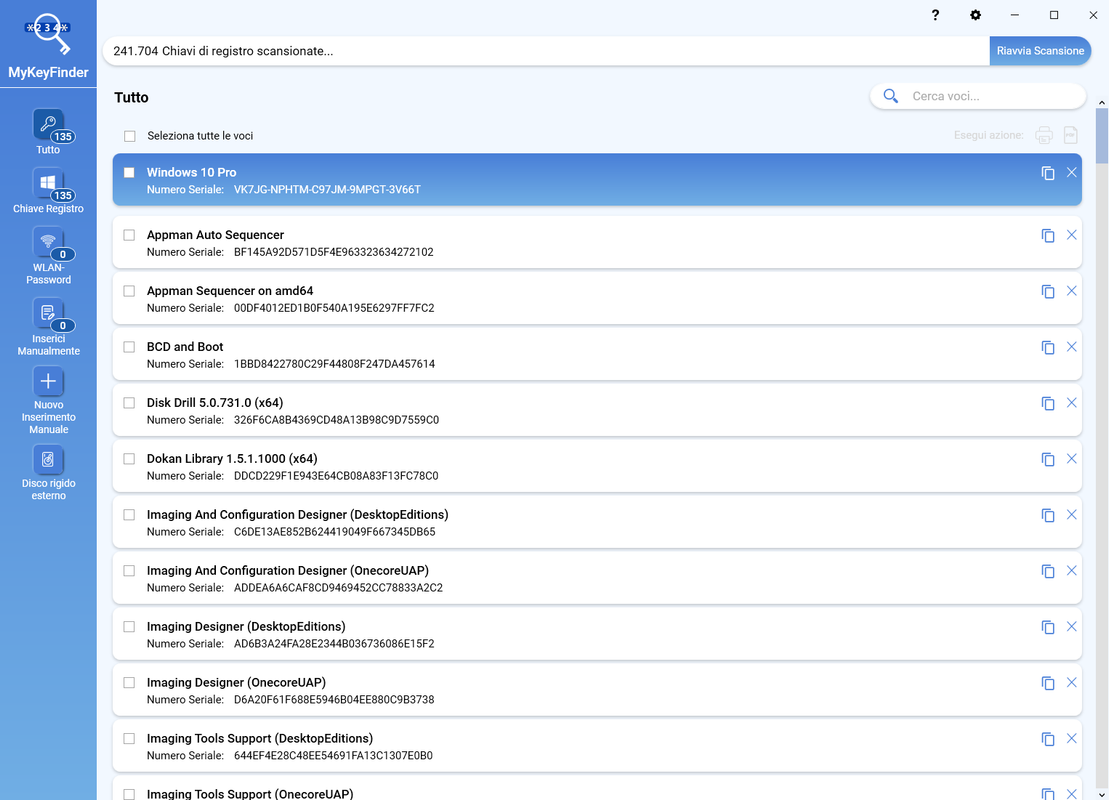Check the Windows 10 Pro checkbox
Image resolution: width=1109 pixels, height=800 pixels.
pos(129,173)
